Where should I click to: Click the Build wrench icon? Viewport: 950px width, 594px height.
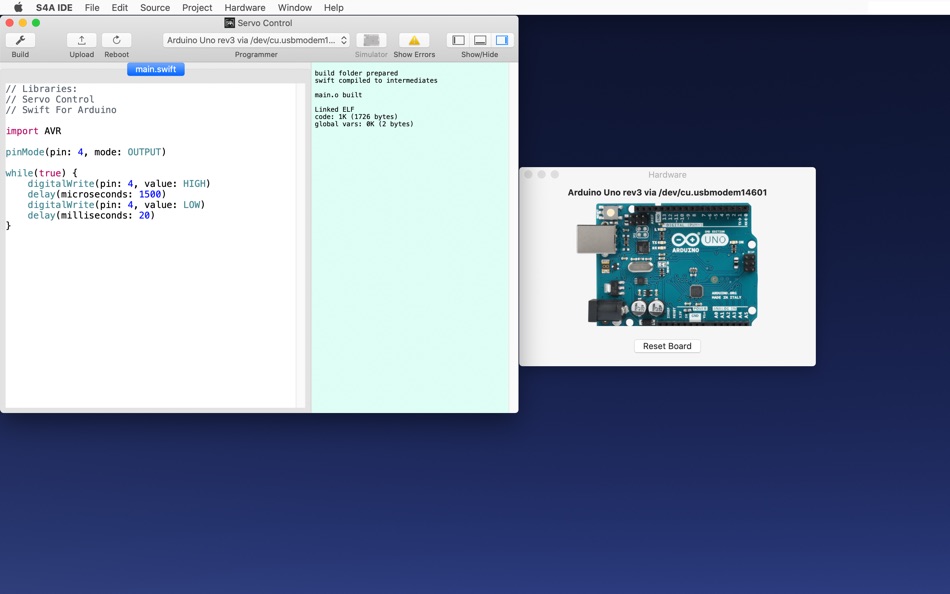click(x=20, y=40)
